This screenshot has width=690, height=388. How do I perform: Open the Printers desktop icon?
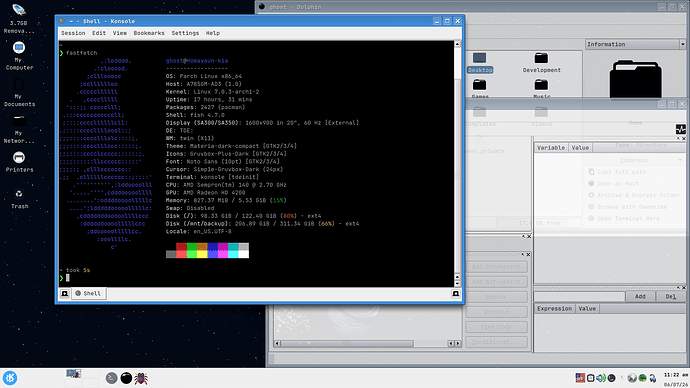coord(19,161)
